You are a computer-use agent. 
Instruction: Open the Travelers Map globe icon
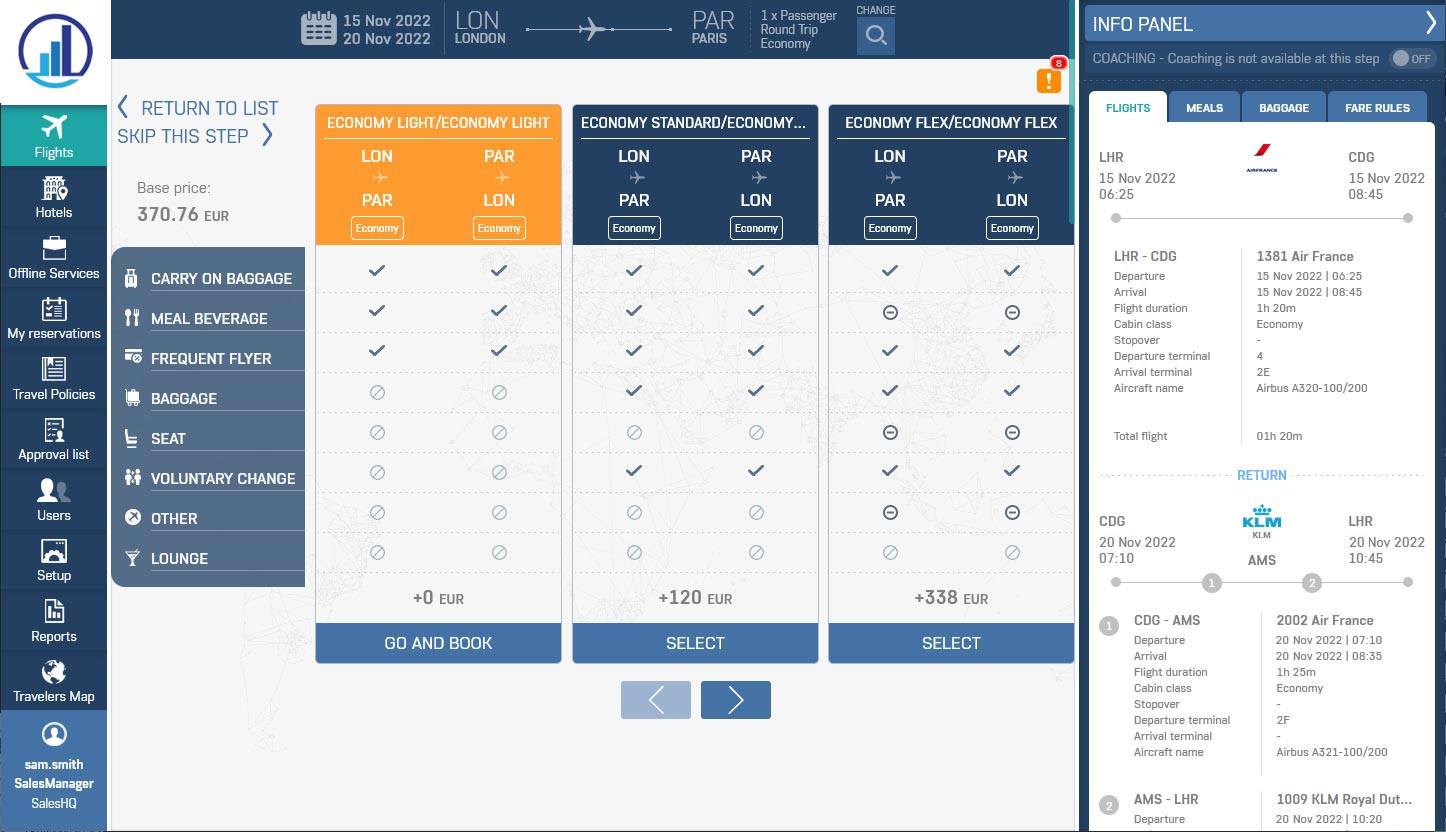coord(54,672)
